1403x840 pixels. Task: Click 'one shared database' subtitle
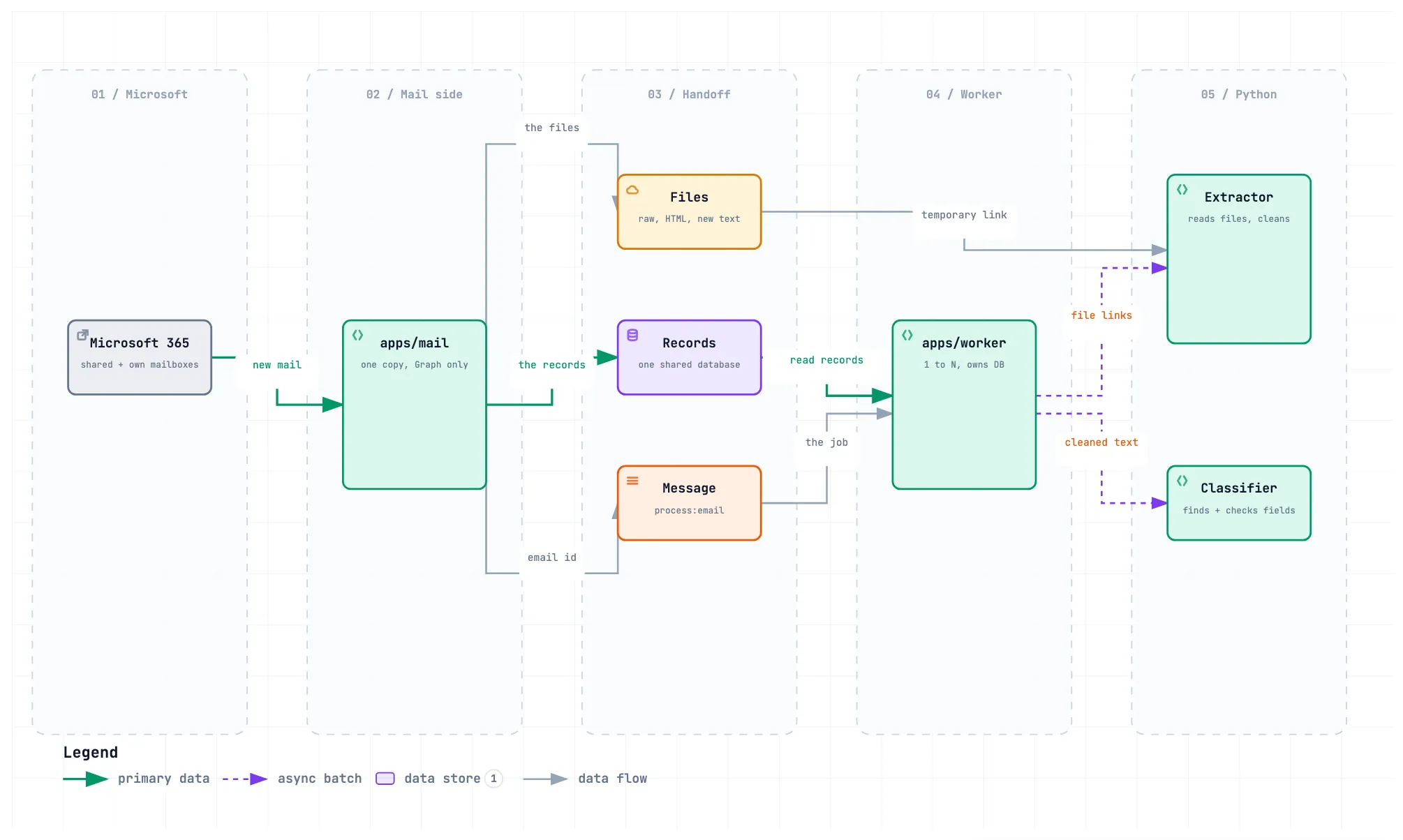coord(690,365)
